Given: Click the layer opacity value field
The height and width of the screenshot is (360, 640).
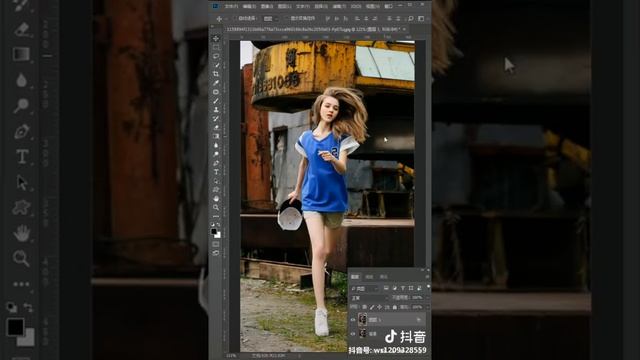Looking at the screenshot, I should (417, 298).
